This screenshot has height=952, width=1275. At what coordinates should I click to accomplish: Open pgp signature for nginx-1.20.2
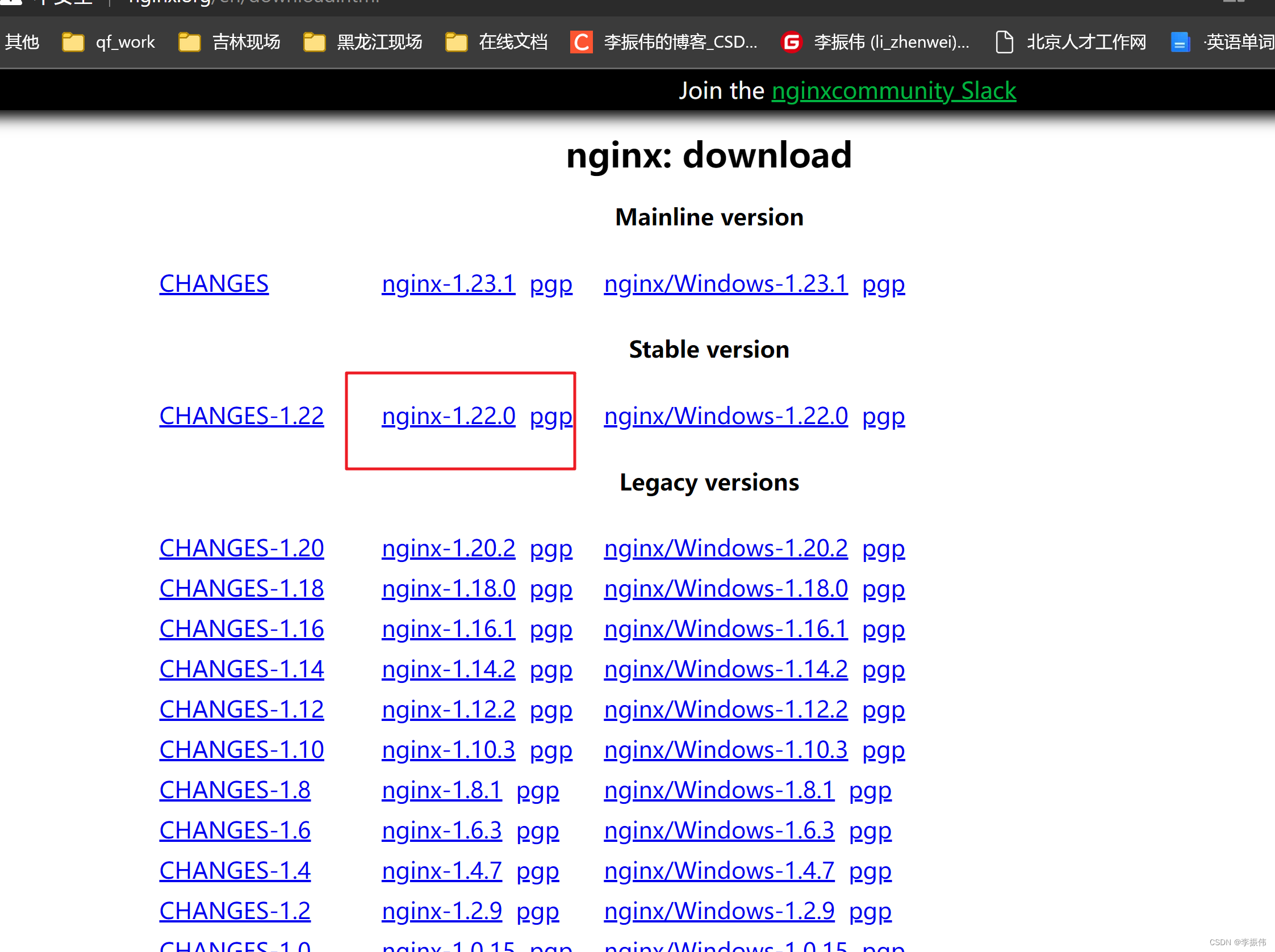(x=551, y=550)
